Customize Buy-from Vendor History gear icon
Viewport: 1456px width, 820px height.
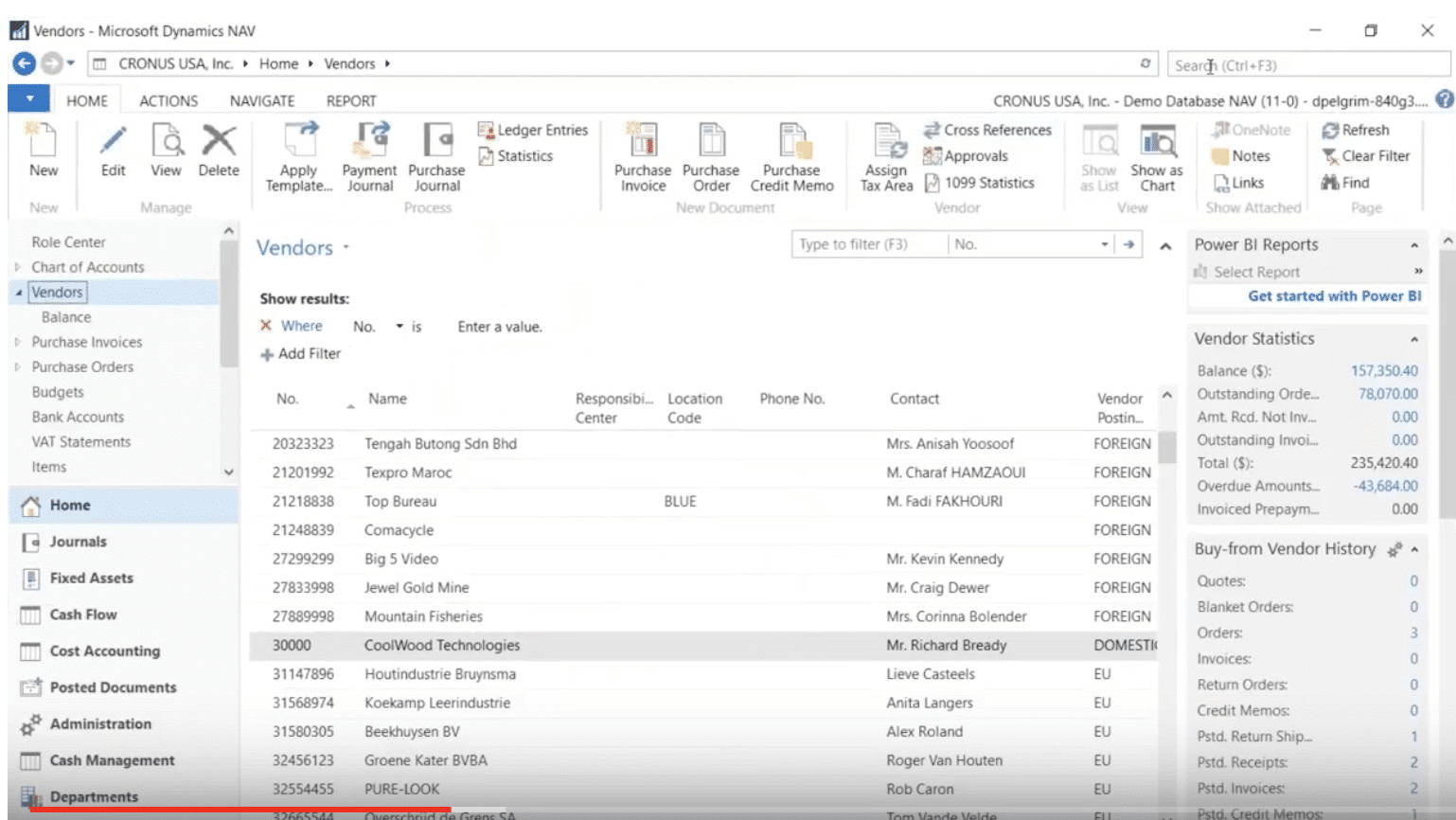click(x=1394, y=549)
